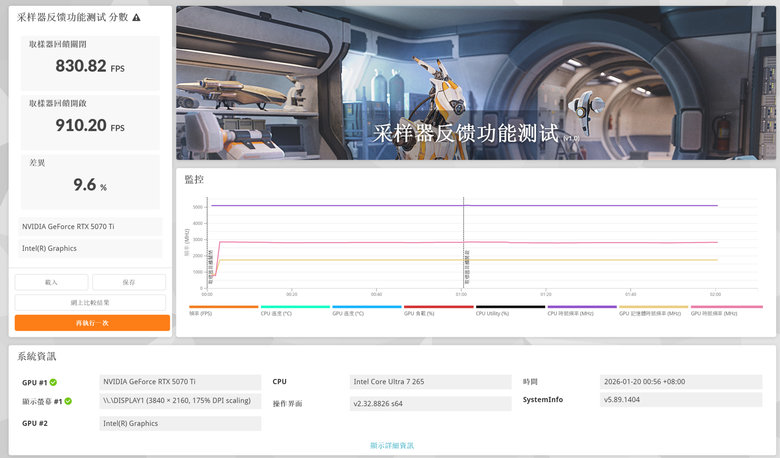Toggle the black CPU Utility legend swatch

510,307
